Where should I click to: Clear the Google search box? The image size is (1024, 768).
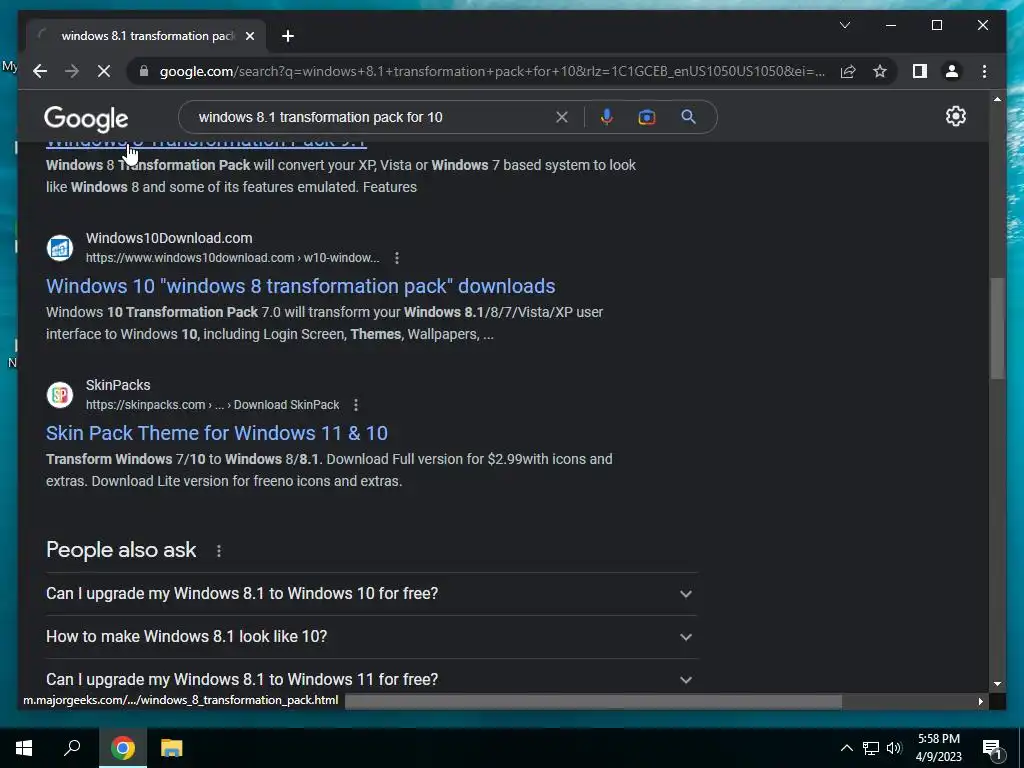562,117
